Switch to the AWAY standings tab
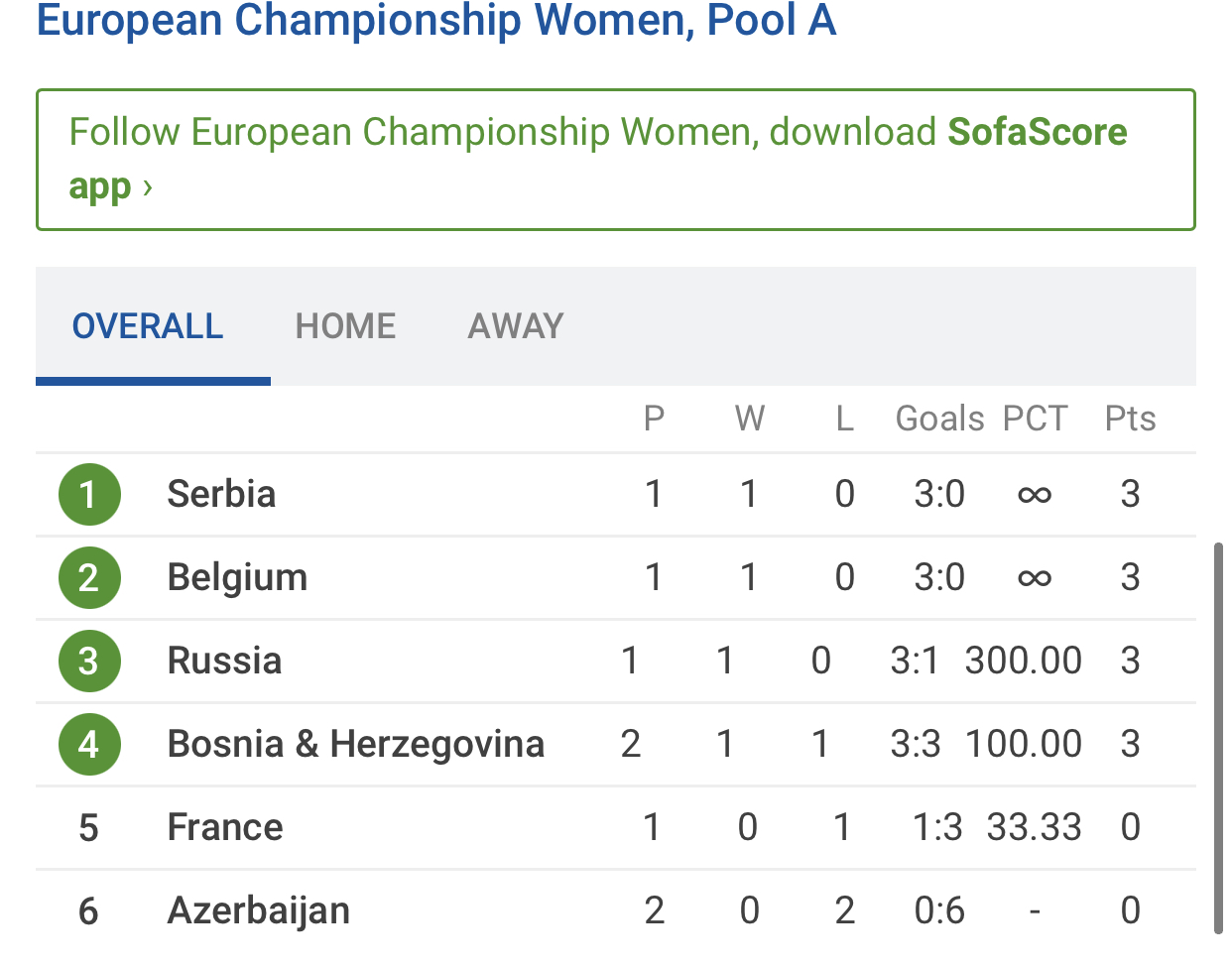 (516, 326)
